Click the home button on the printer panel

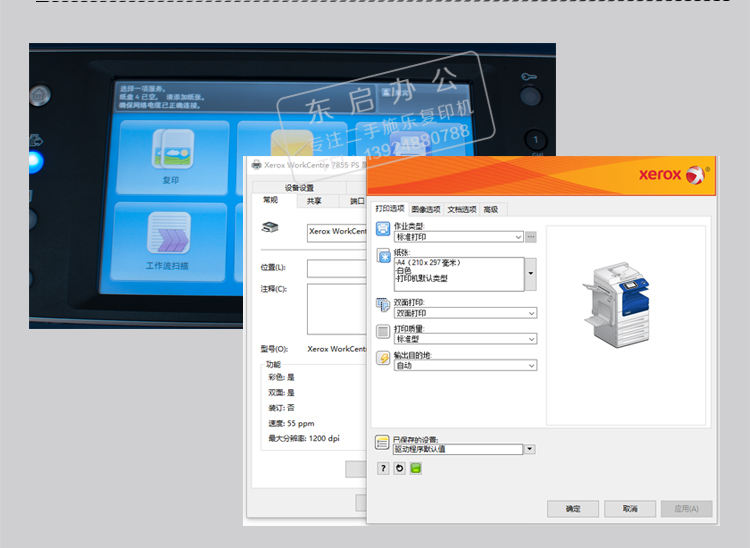click(x=40, y=96)
